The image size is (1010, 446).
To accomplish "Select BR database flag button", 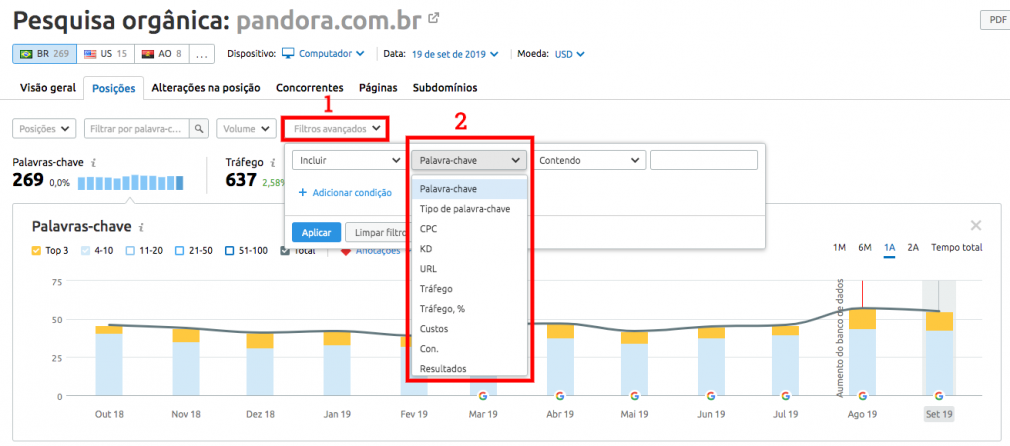I will [44, 54].
